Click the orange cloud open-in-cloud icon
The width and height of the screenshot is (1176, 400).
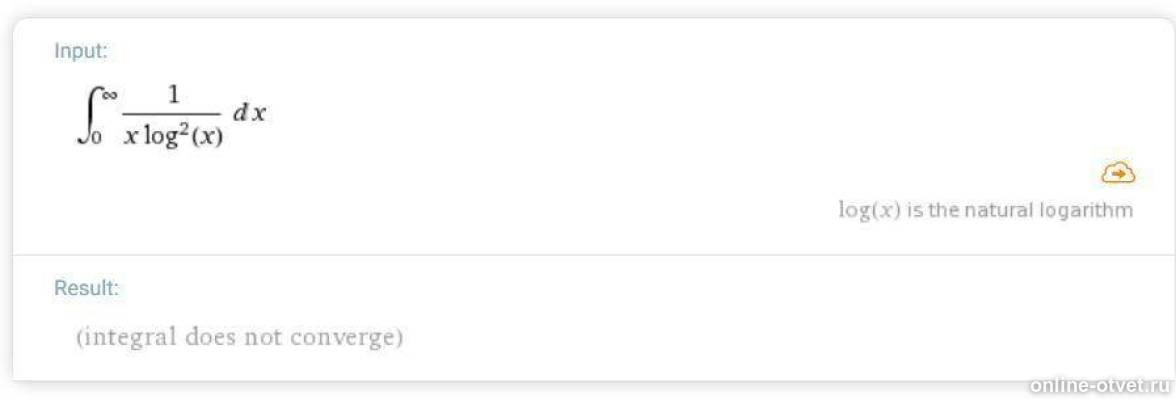pos(1118,173)
